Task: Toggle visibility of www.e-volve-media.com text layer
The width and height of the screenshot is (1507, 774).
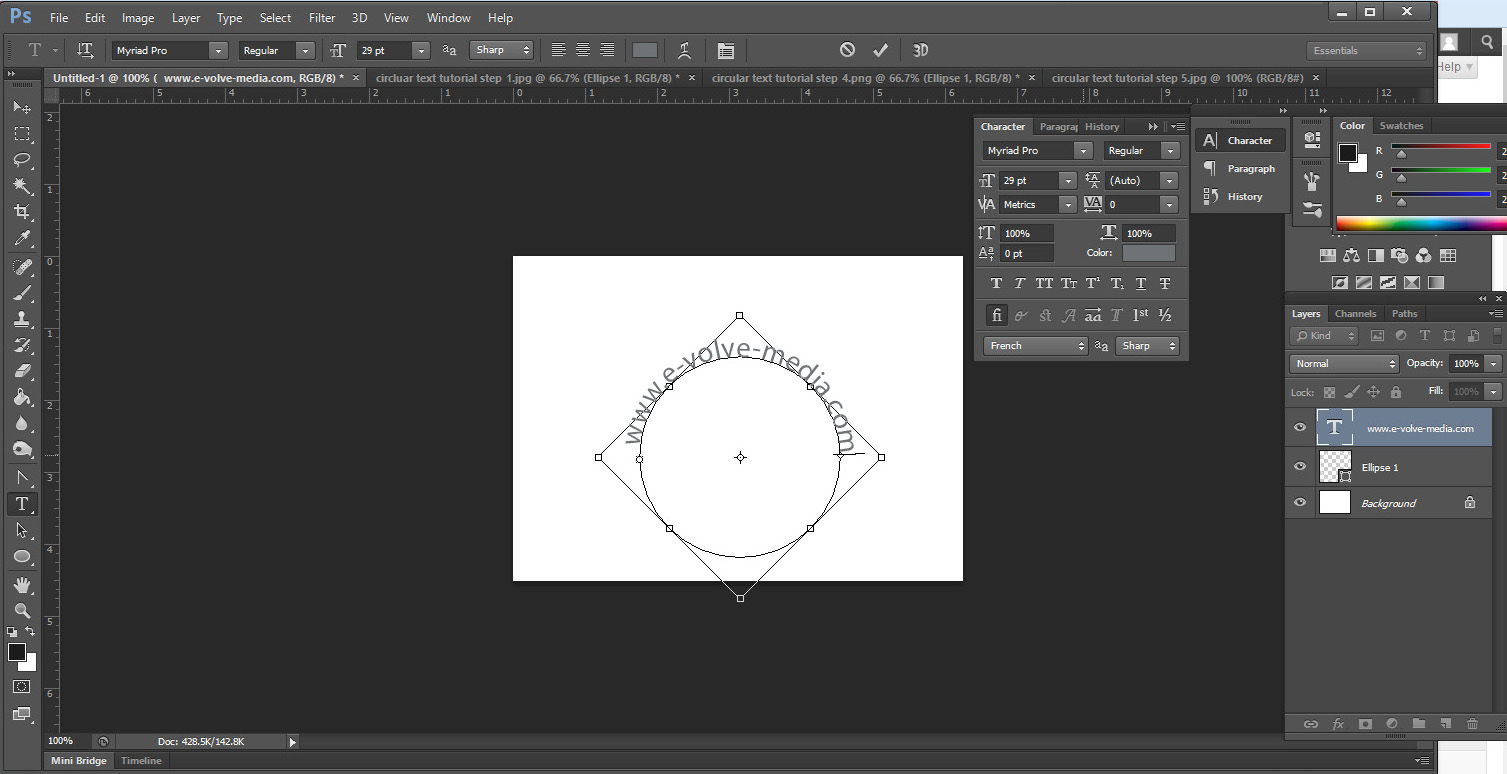Action: point(1300,428)
